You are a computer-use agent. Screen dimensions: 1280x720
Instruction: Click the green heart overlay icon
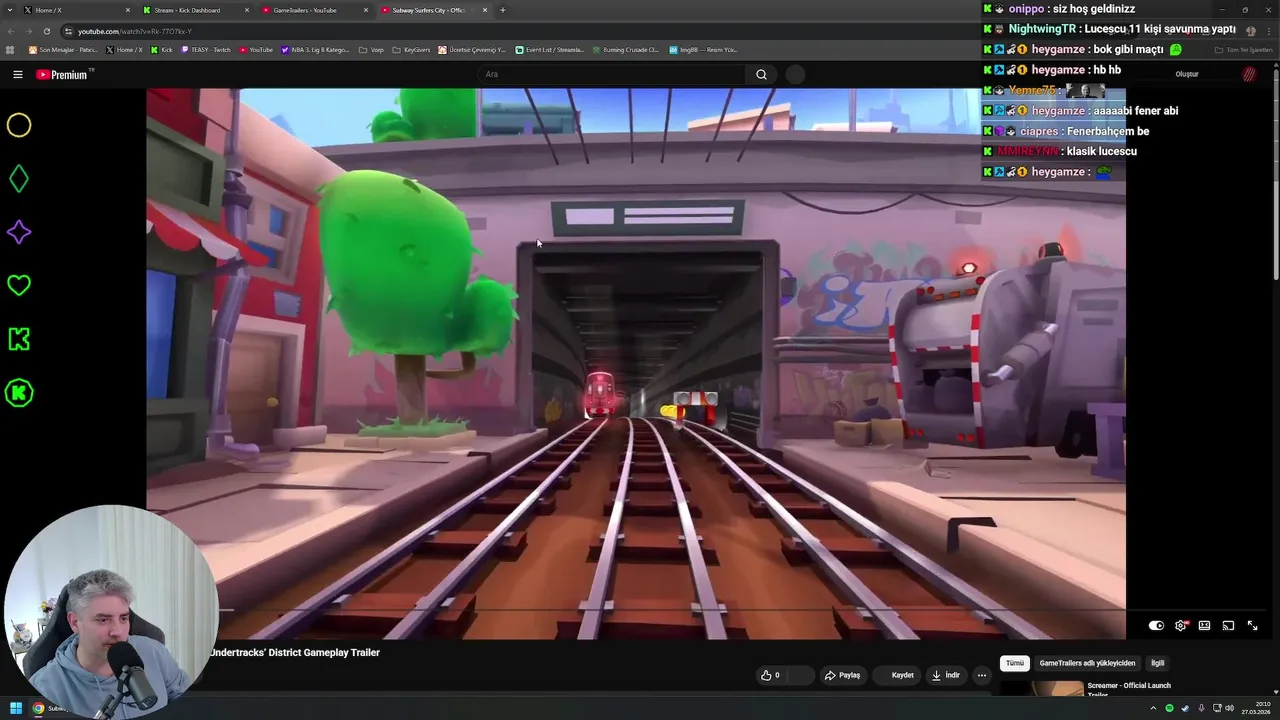tap(19, 285)
